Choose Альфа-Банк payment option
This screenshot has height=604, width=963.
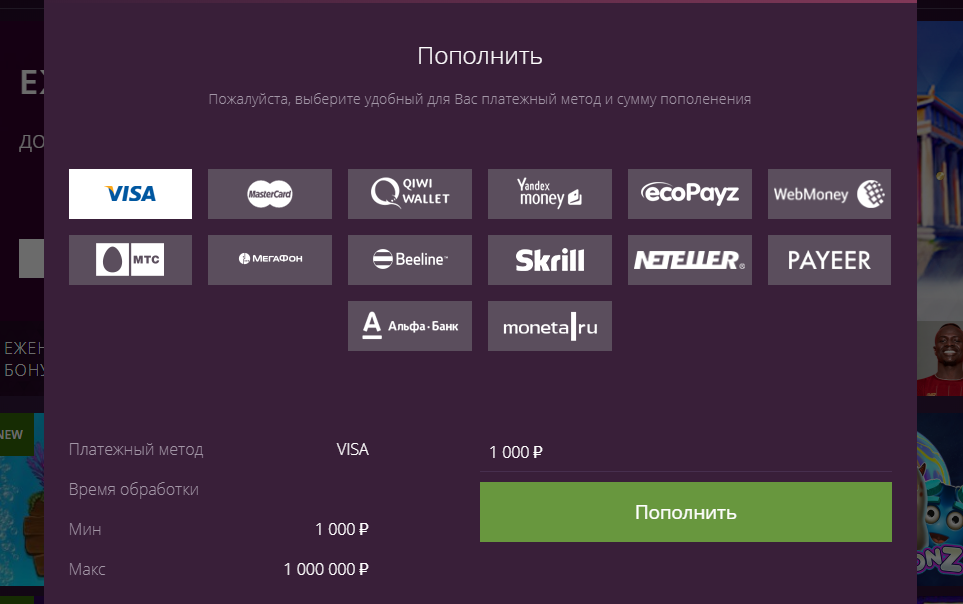410,326
